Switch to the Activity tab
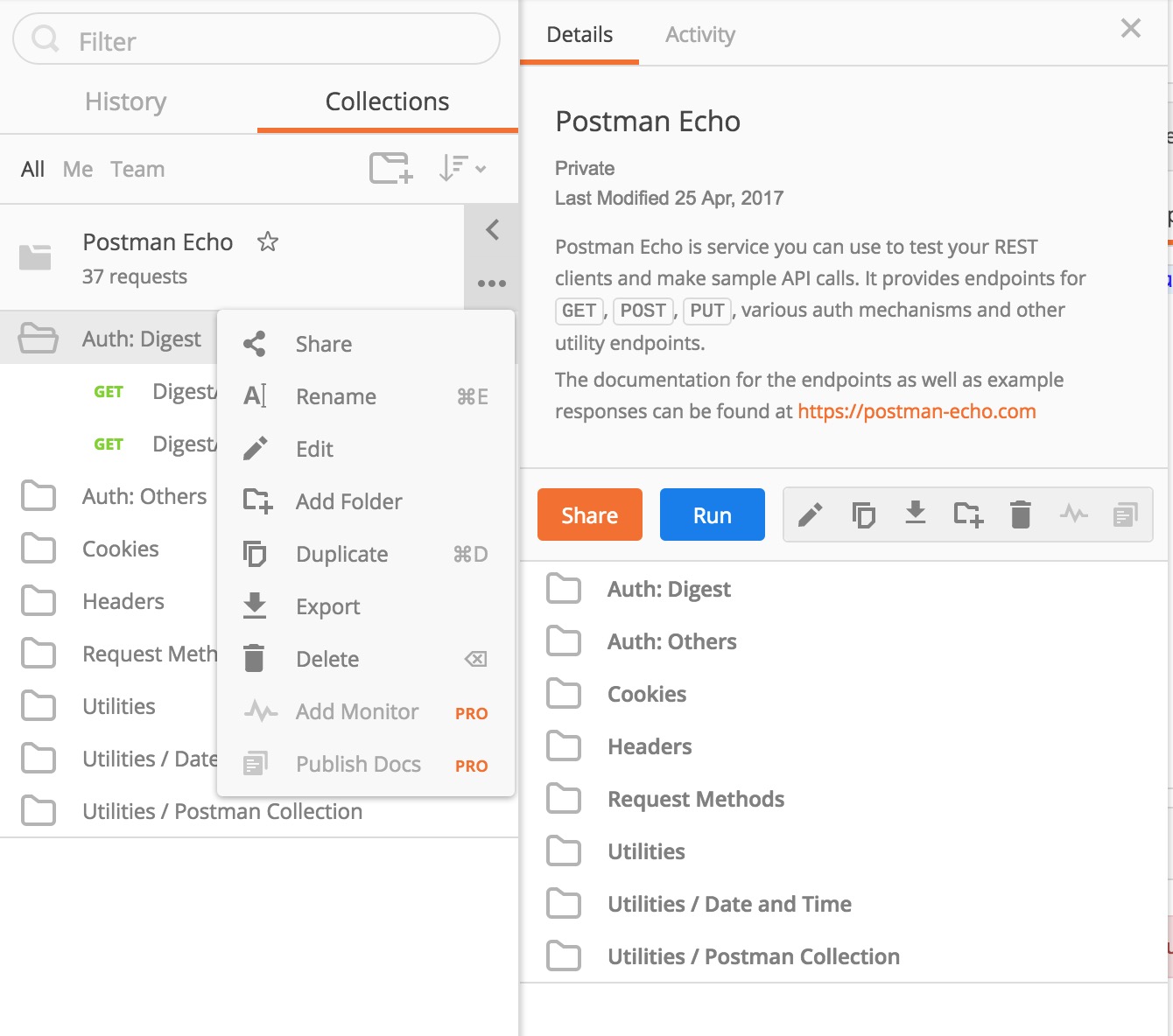The image size is (1173, 1036). 700,34
